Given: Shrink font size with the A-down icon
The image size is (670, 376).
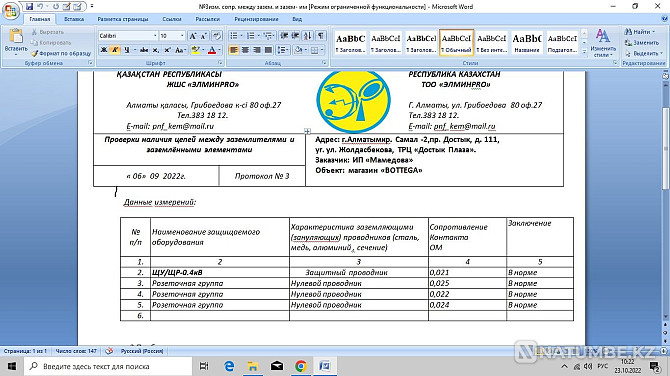Looking at the screenshot, I should coord(204,36).
